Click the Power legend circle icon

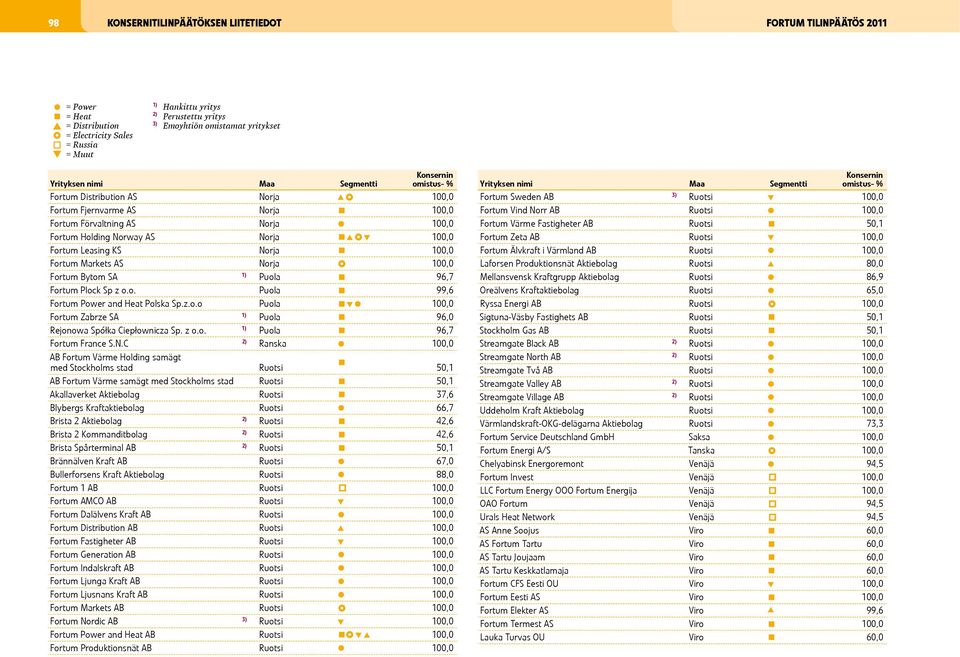(x=57, y=107)
